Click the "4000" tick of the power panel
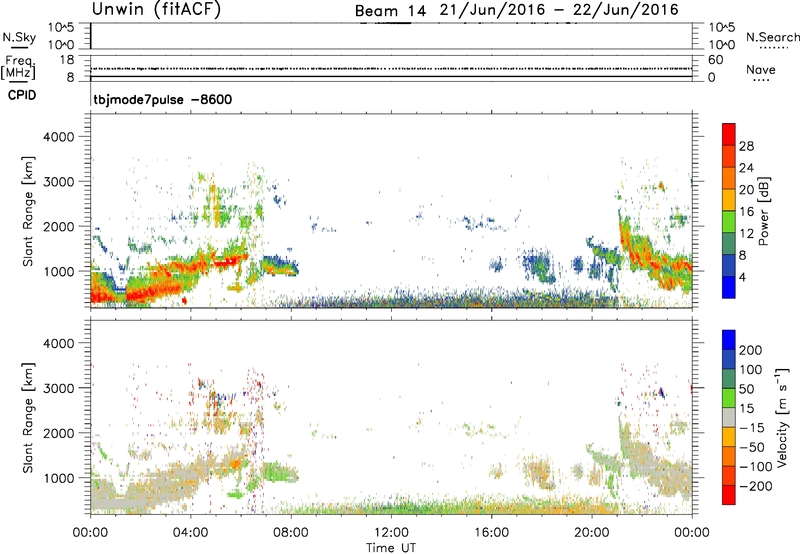Screen dimensions: 800x554 click(59, 137)
